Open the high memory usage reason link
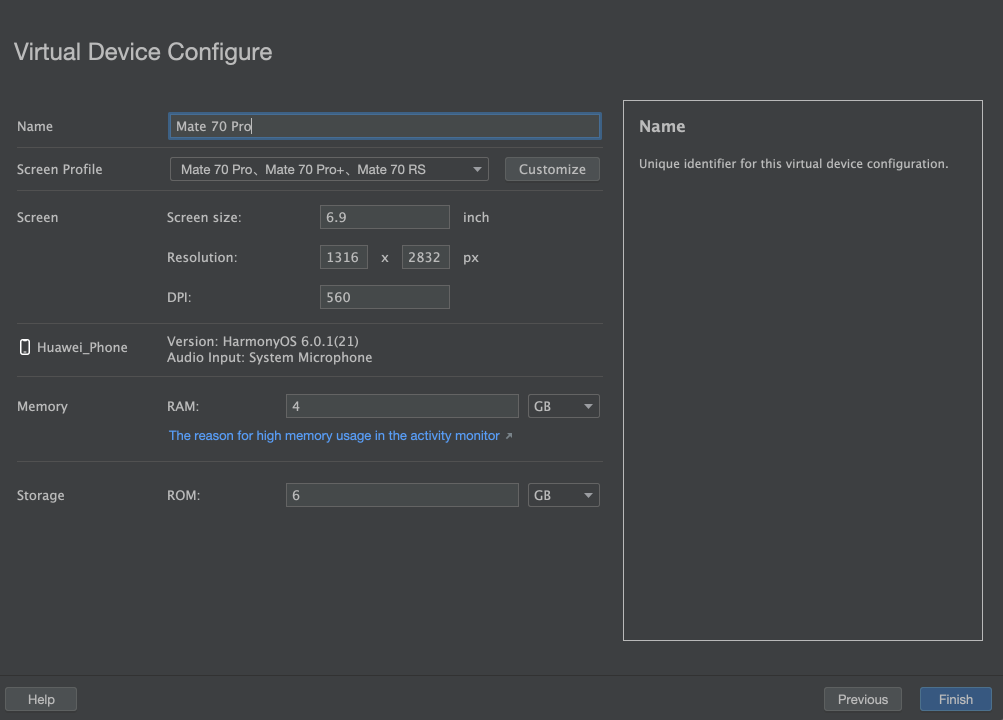Viewport: 1003px width, 720px height. (x=334, y=435)
